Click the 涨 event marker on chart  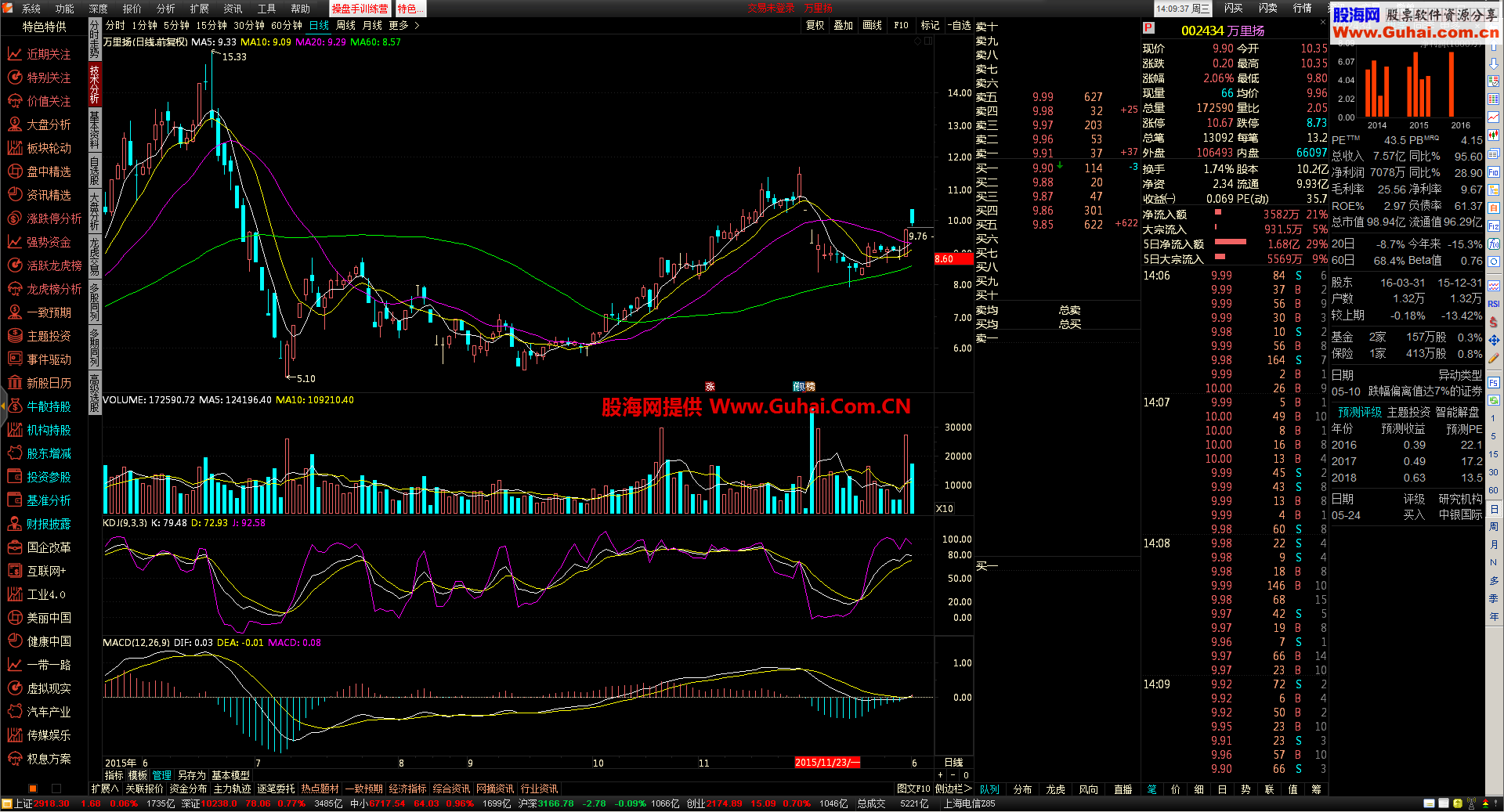710,386
